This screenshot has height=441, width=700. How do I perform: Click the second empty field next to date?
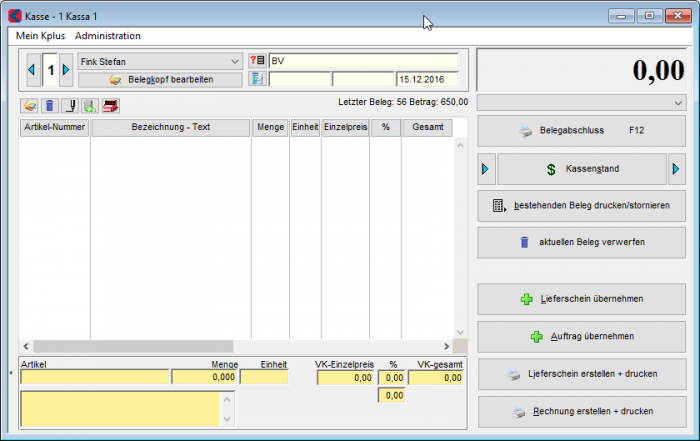pyautogui.click(x=363, y=79)
